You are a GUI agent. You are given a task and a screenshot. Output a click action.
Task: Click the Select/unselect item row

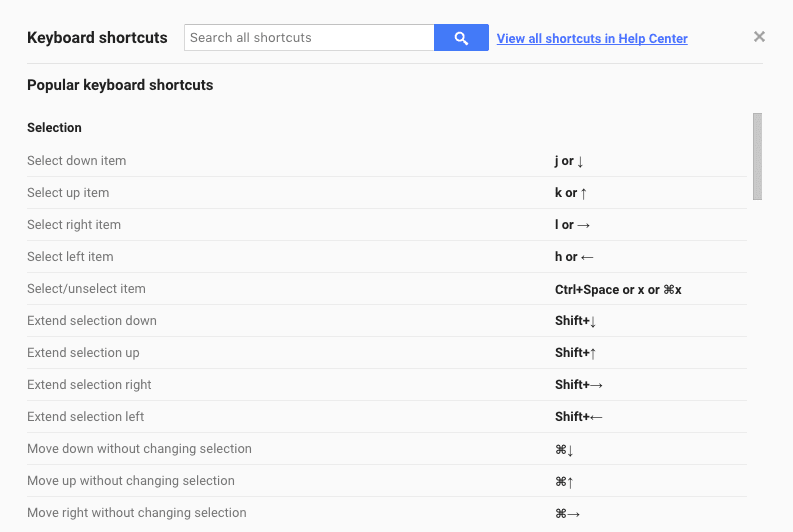pyautogui.click(x=86, y=289)
